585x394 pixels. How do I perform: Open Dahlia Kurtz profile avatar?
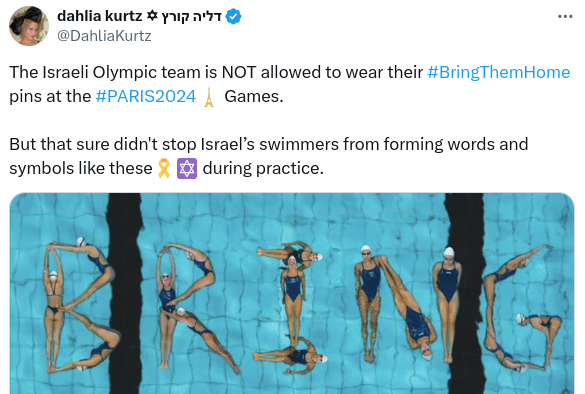[x=29, y=26]
